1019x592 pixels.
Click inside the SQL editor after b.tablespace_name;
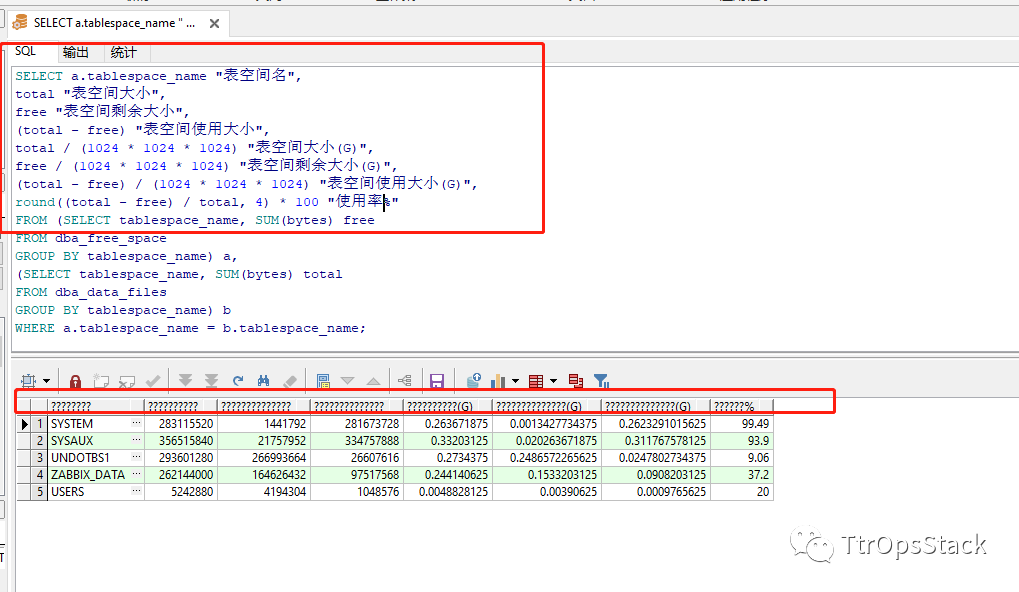[x=368, y=328]
